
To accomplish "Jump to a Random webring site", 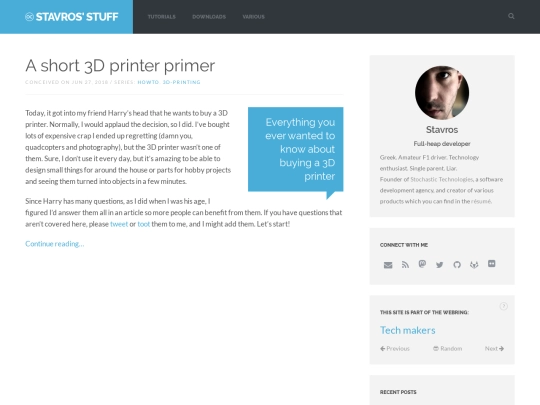I will [447, 349].
